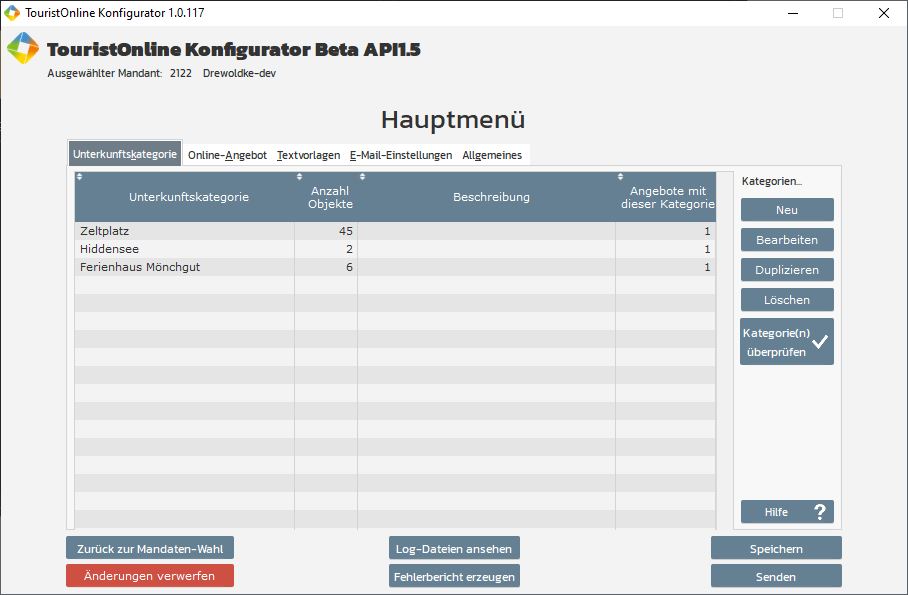Save with the Speichern button
This screenshot has width=908, height=595.
pos(776,548)
